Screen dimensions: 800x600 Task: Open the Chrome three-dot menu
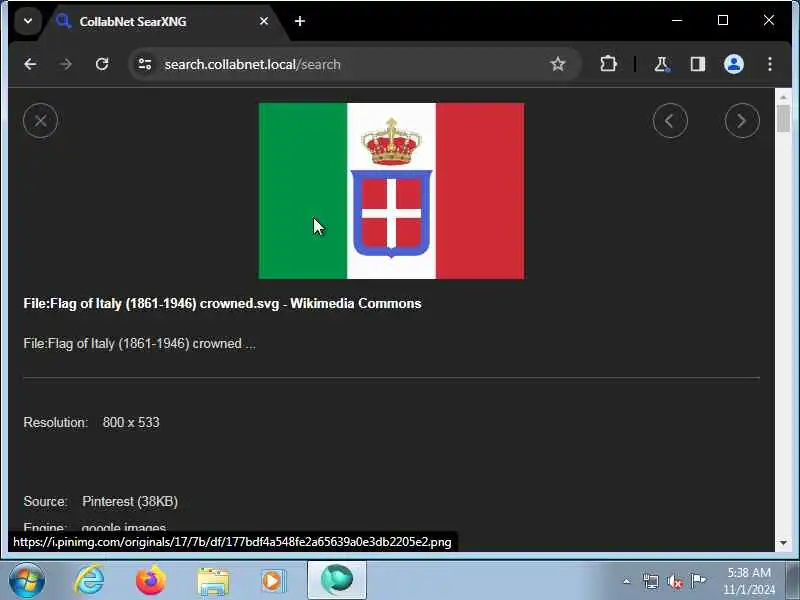pyautogui.click(x=769, y=64)
